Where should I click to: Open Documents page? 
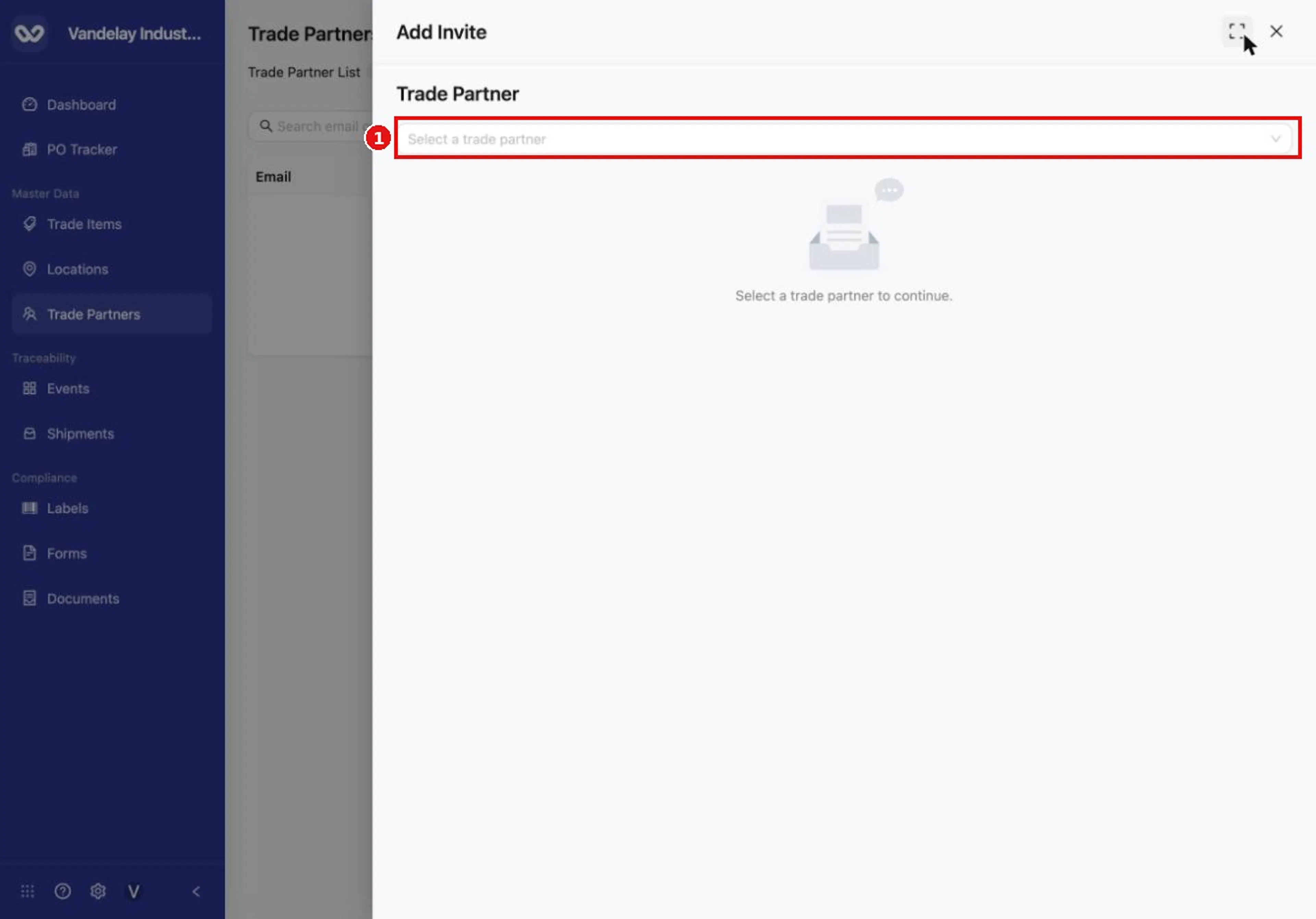pos(112,598)
